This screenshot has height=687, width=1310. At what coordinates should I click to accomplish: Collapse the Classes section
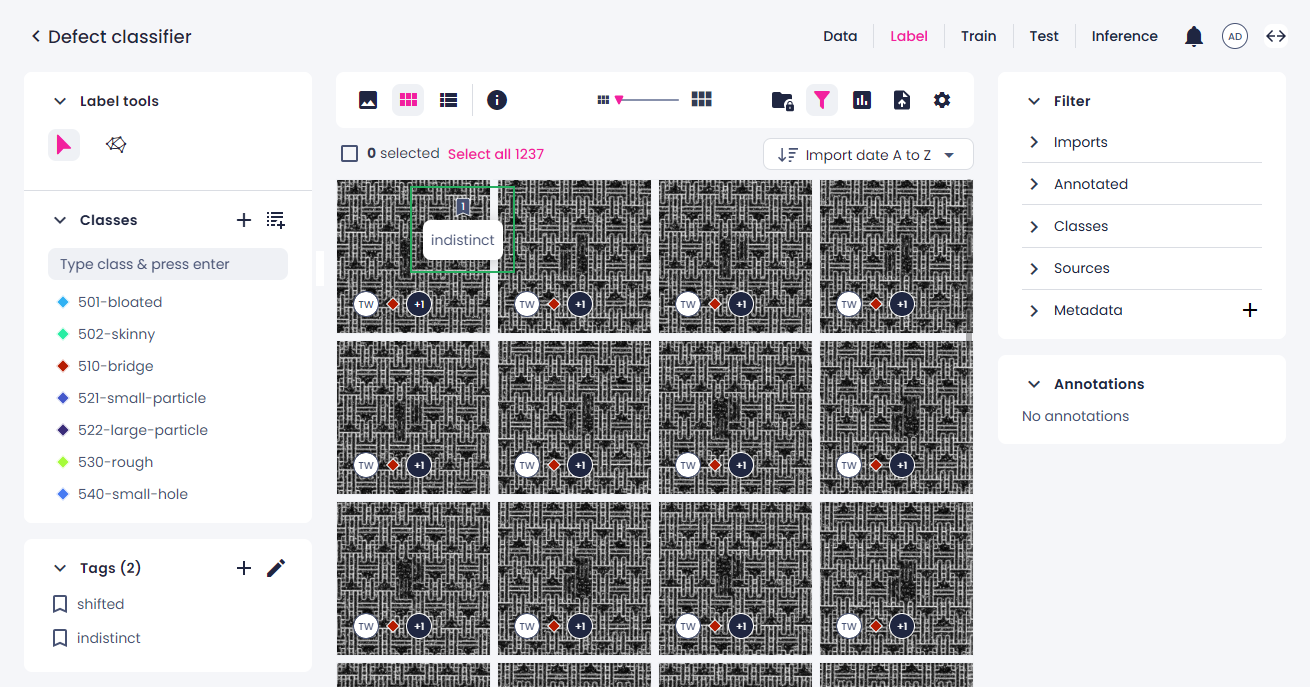pyautogui.click(x=60, y=220)
